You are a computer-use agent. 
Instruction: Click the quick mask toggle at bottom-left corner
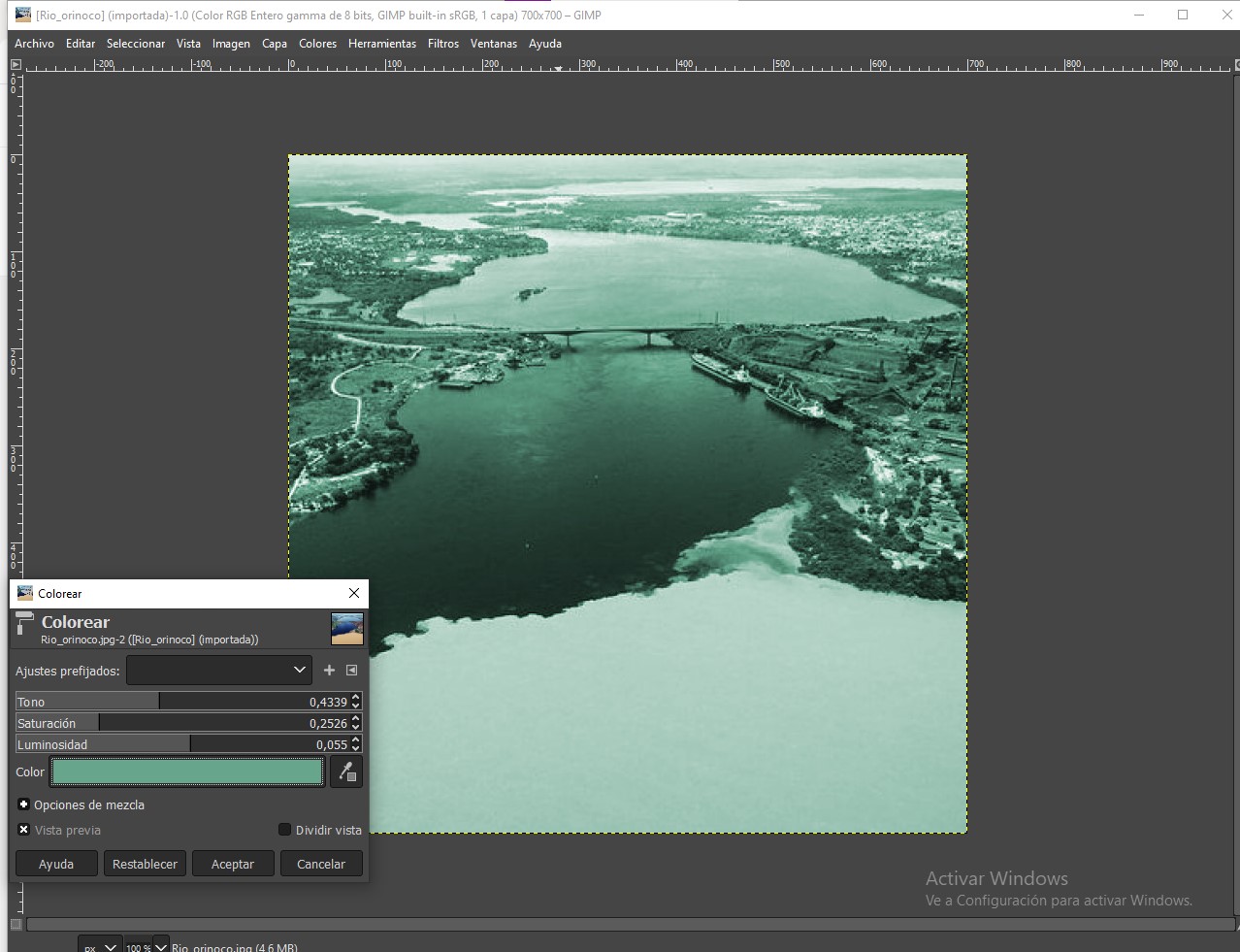(x=15, y=925)
